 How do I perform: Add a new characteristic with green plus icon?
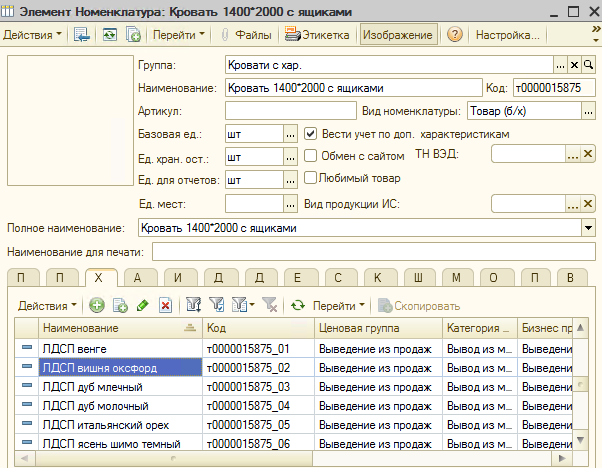click(x=97, y=306)
